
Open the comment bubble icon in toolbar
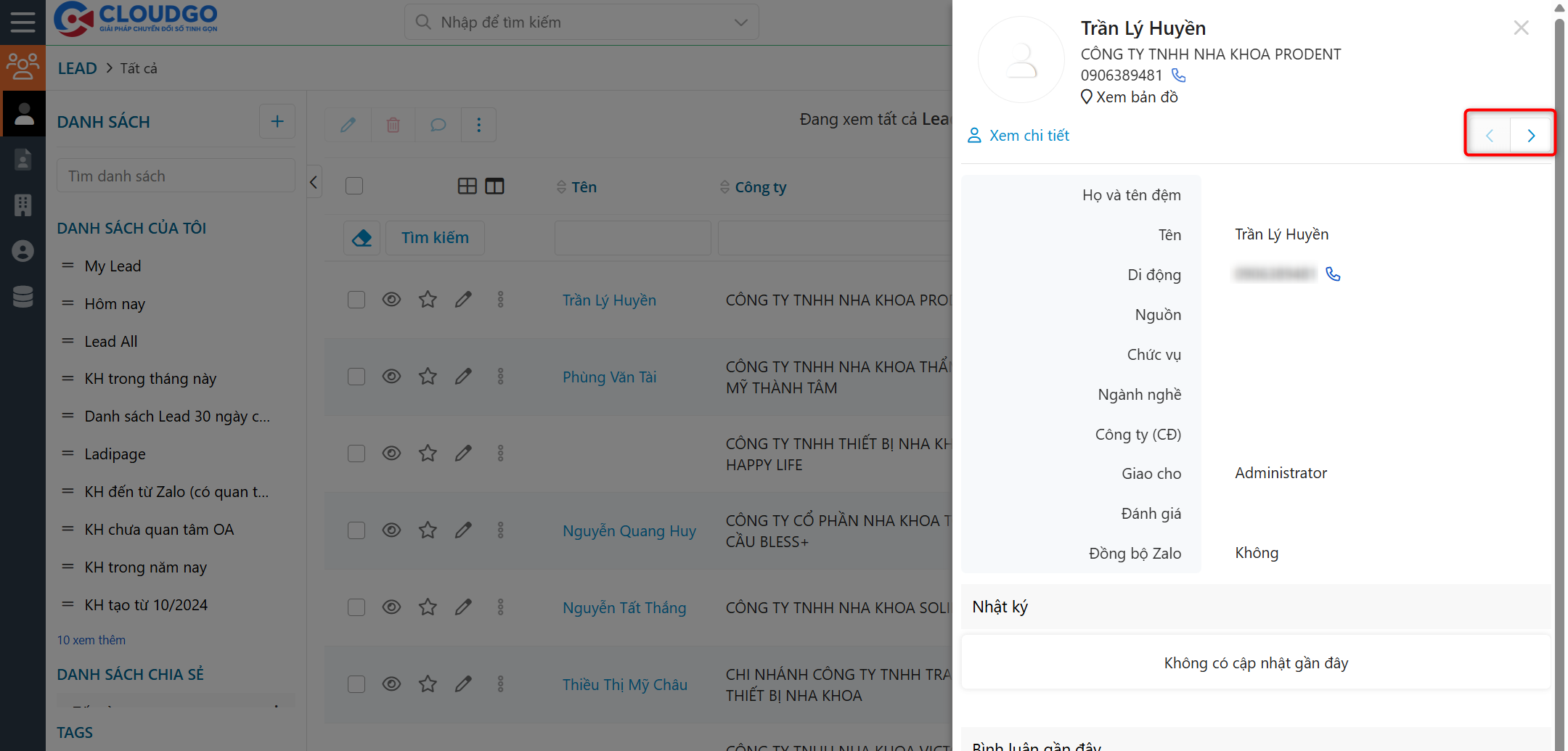[438, 125]
